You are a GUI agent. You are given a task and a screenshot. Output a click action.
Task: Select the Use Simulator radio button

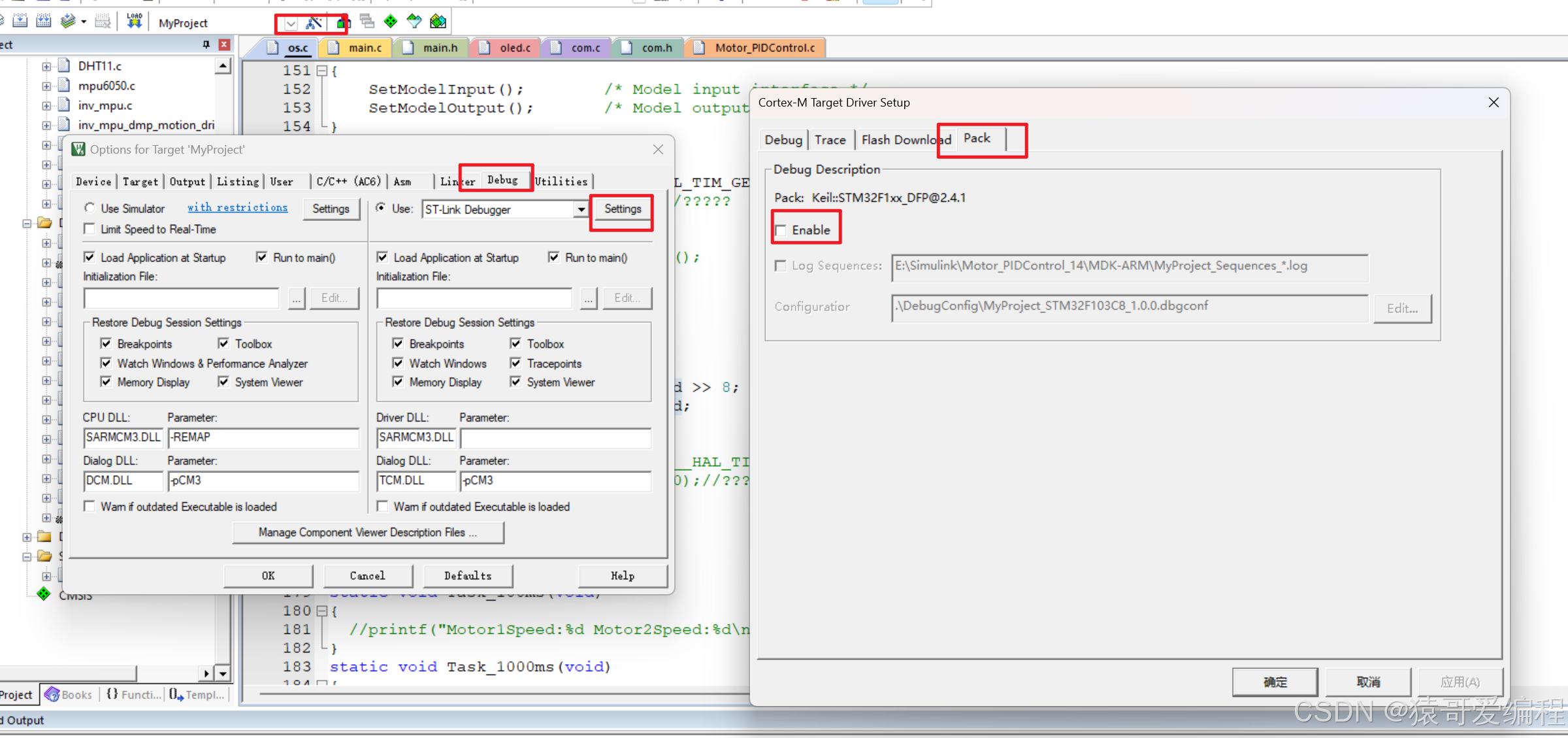(x=90, y=208)
